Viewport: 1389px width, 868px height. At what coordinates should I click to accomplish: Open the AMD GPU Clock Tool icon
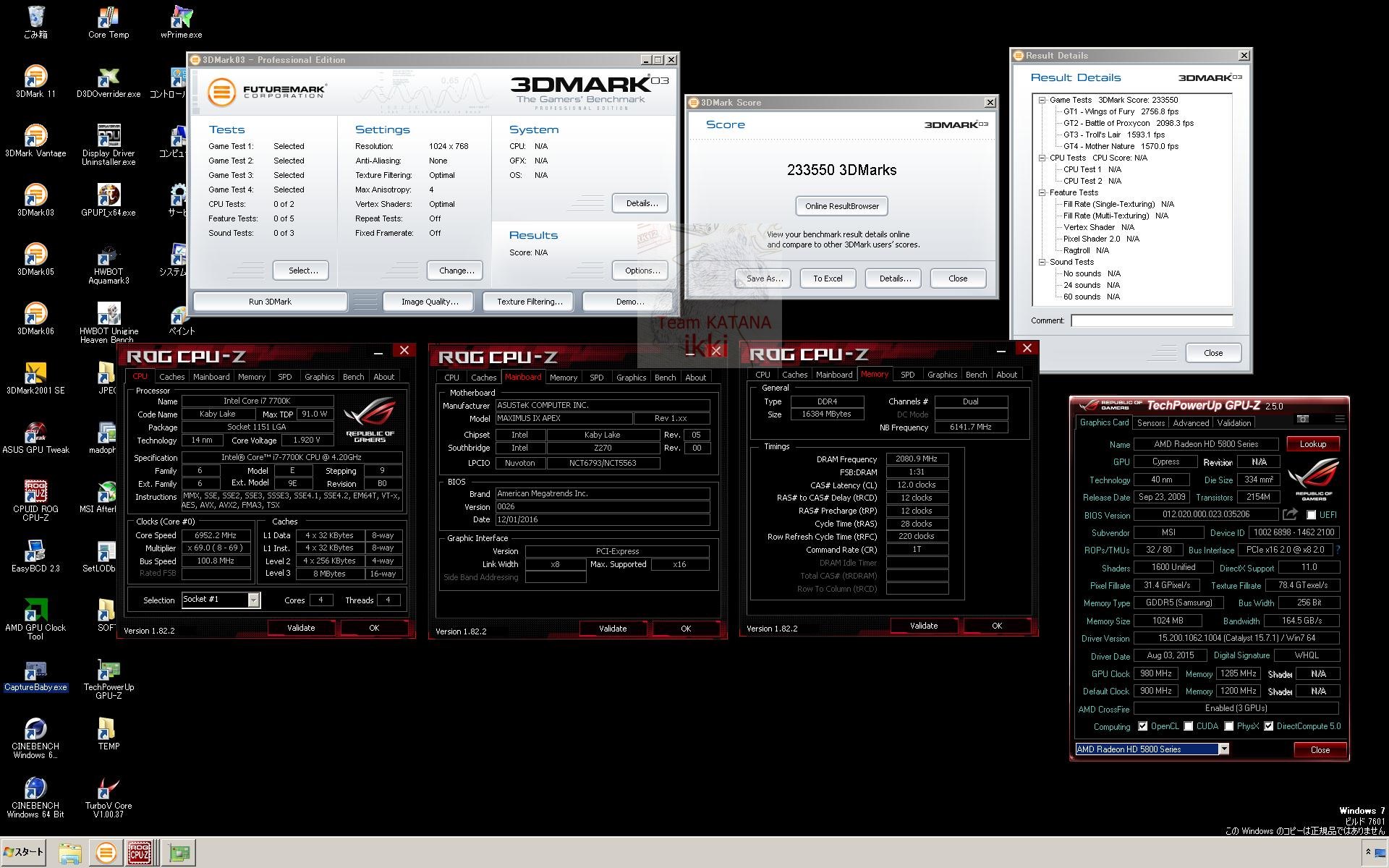(35, 619)
